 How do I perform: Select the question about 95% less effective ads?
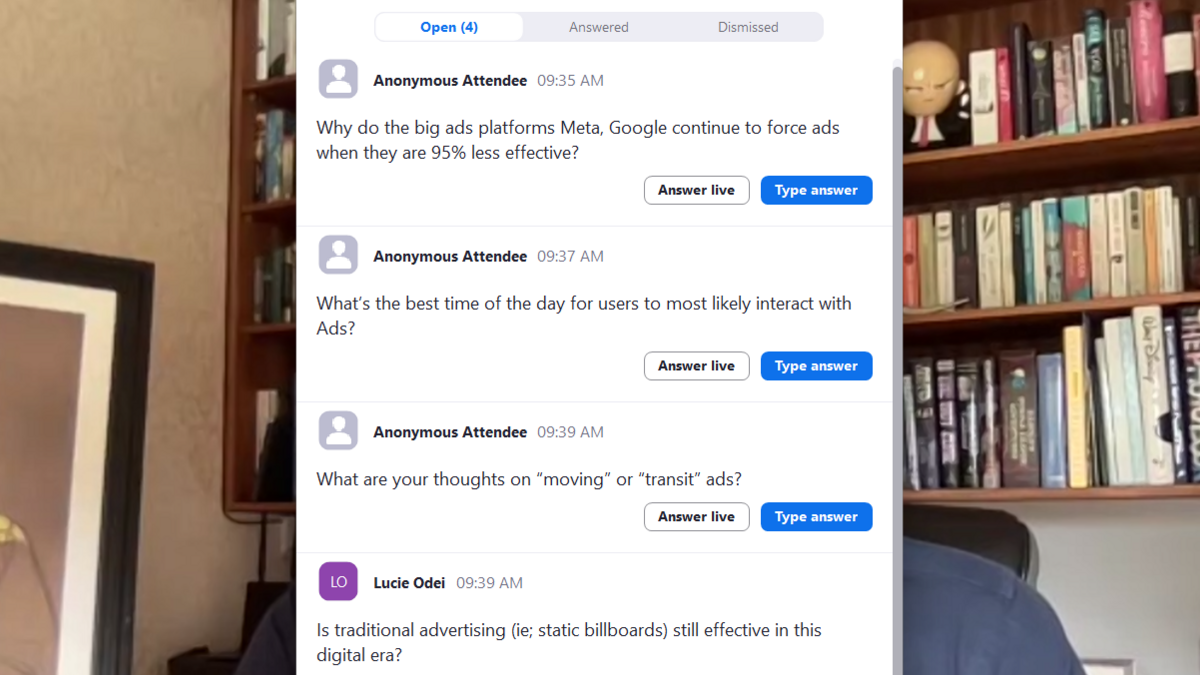[x=577, y=140]
